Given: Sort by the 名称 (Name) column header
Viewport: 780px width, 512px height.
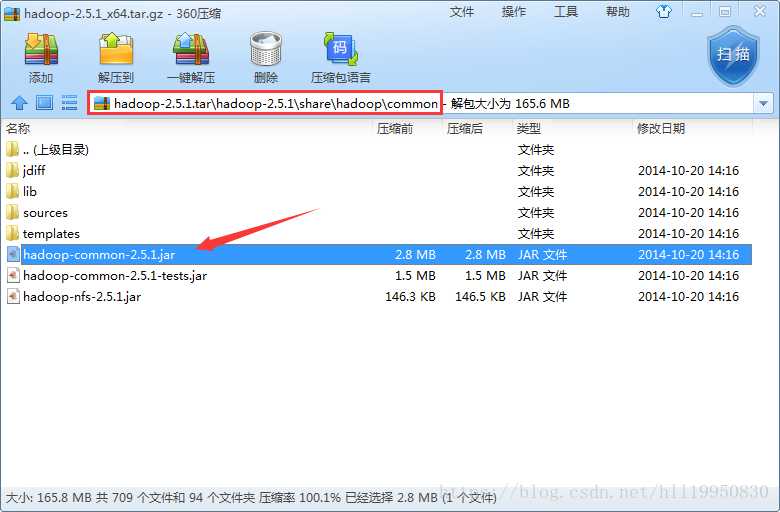Looking at the screenshot, I should click(18, 129).
